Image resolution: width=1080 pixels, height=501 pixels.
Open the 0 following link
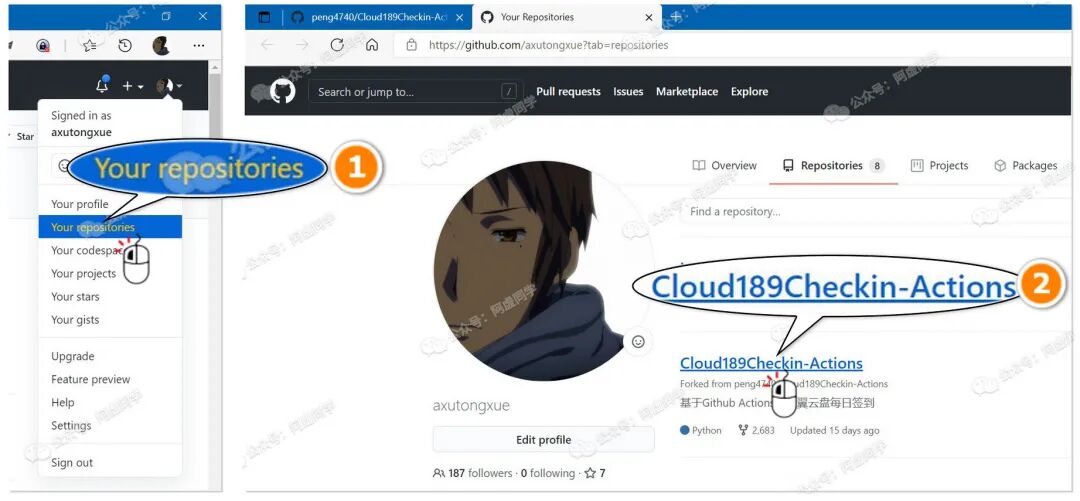coord(548,473)
